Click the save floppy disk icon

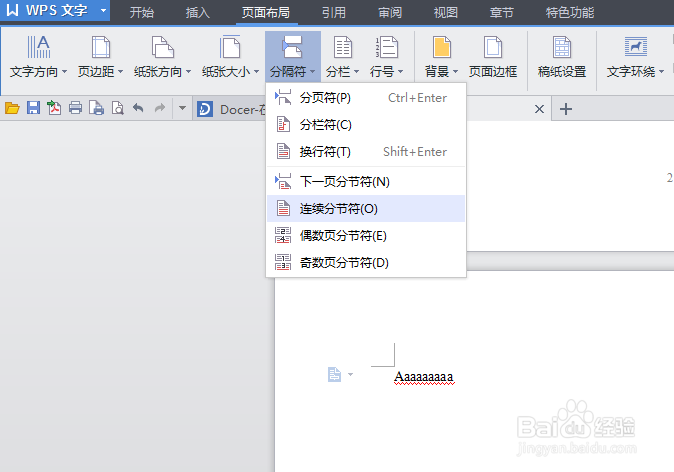[x=33, y=108]
